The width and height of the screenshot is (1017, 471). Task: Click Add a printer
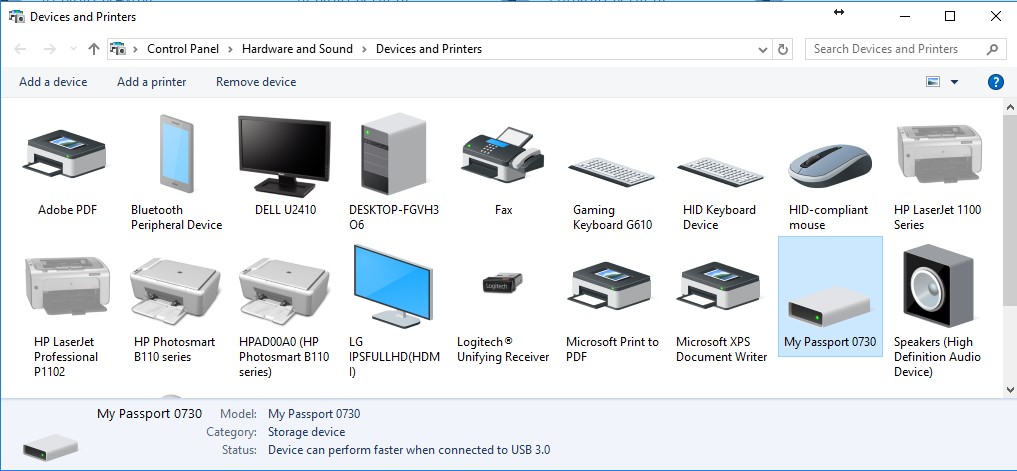pos(152,82)
